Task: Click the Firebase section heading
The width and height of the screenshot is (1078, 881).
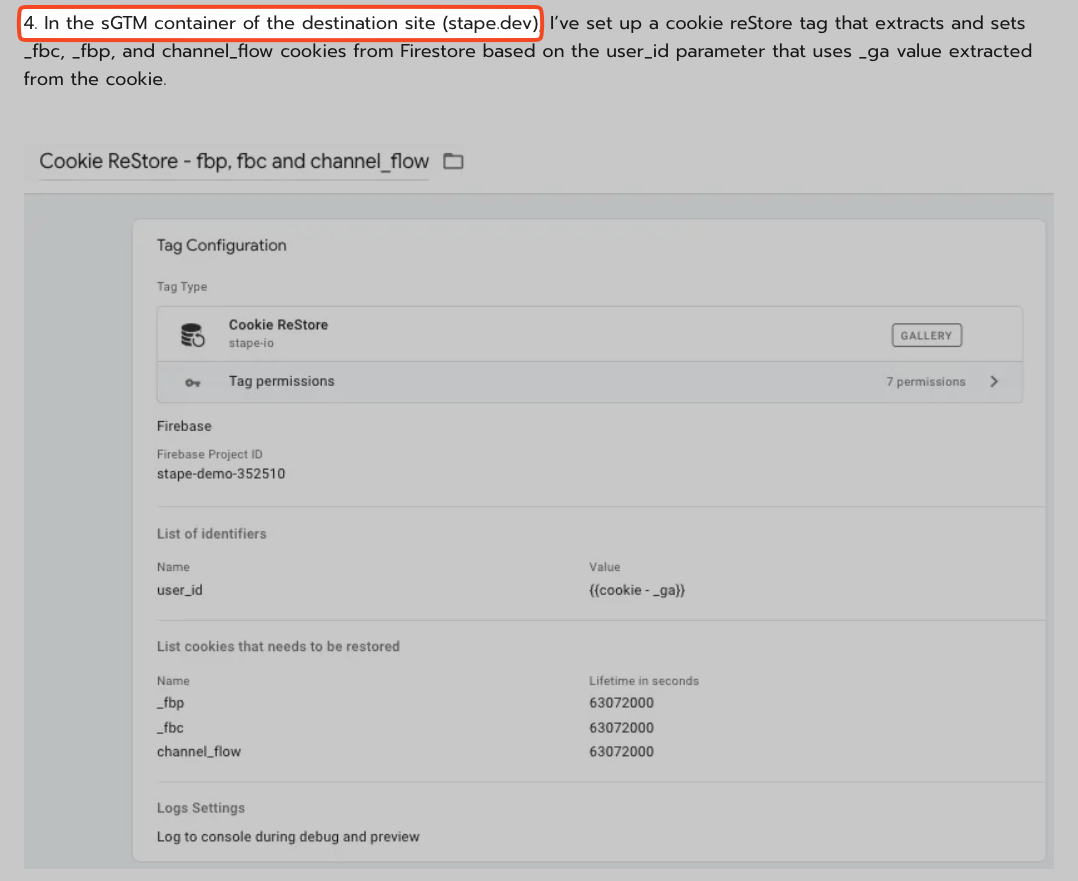Action: pos(184,426)
